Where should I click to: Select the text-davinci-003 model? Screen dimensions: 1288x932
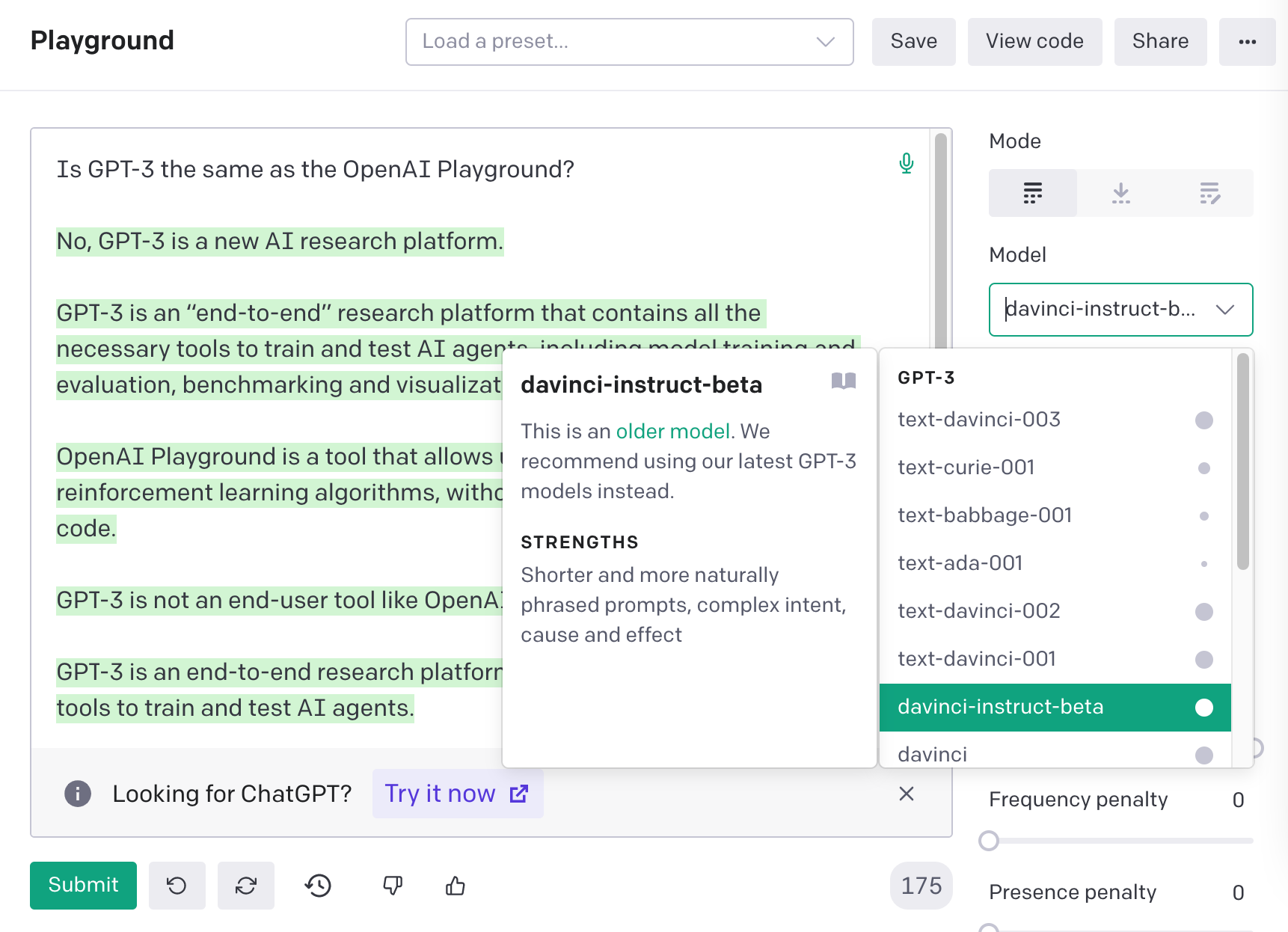[x=978, y=420]
